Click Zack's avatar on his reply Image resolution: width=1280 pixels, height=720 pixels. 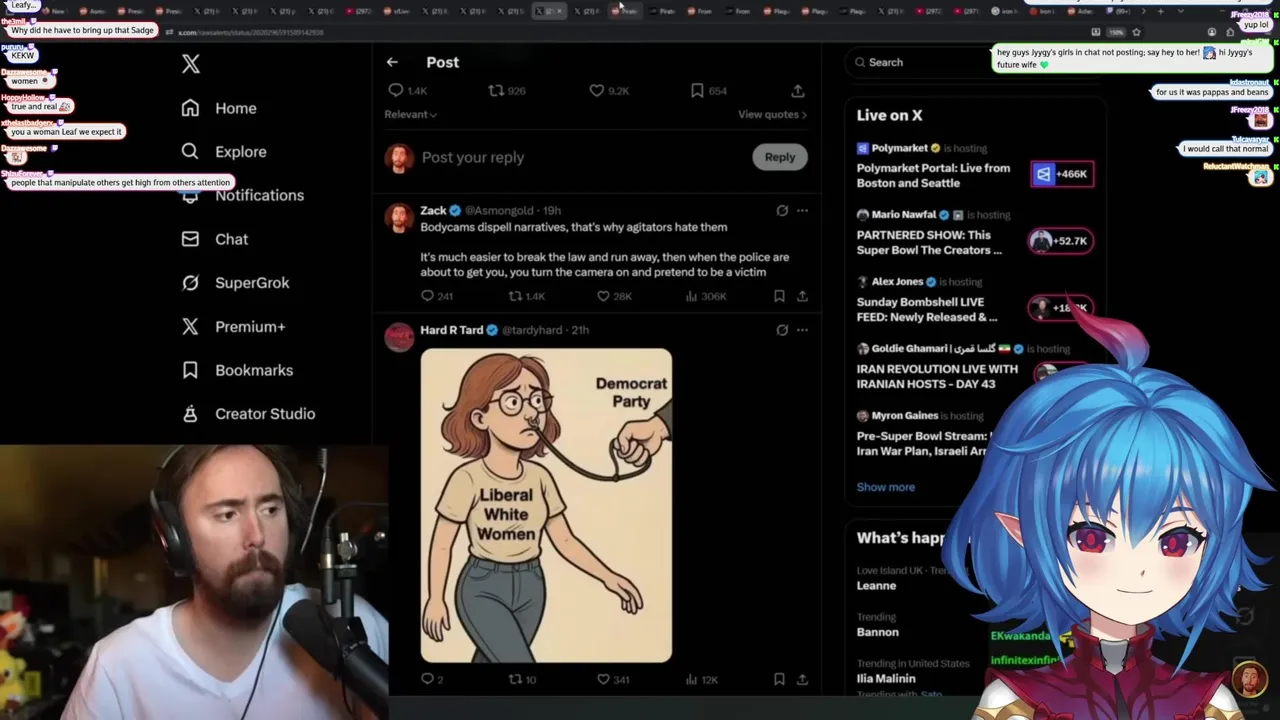tap(399, 217)
